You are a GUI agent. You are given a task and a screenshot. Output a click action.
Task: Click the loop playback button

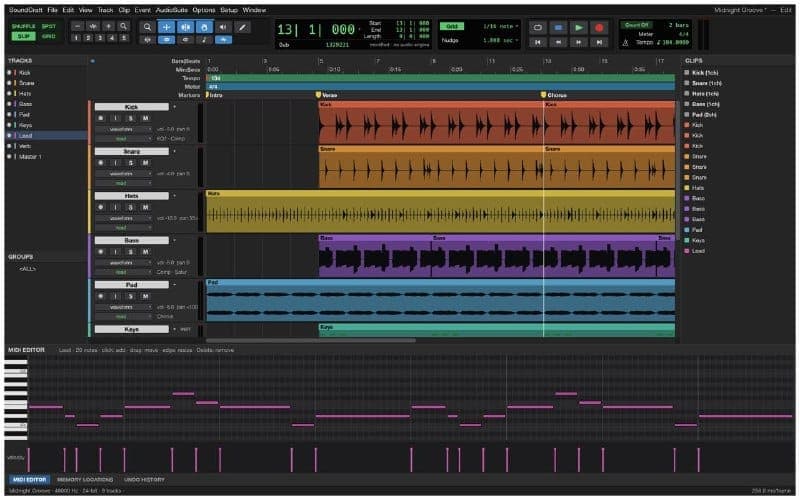click(538, 28)
